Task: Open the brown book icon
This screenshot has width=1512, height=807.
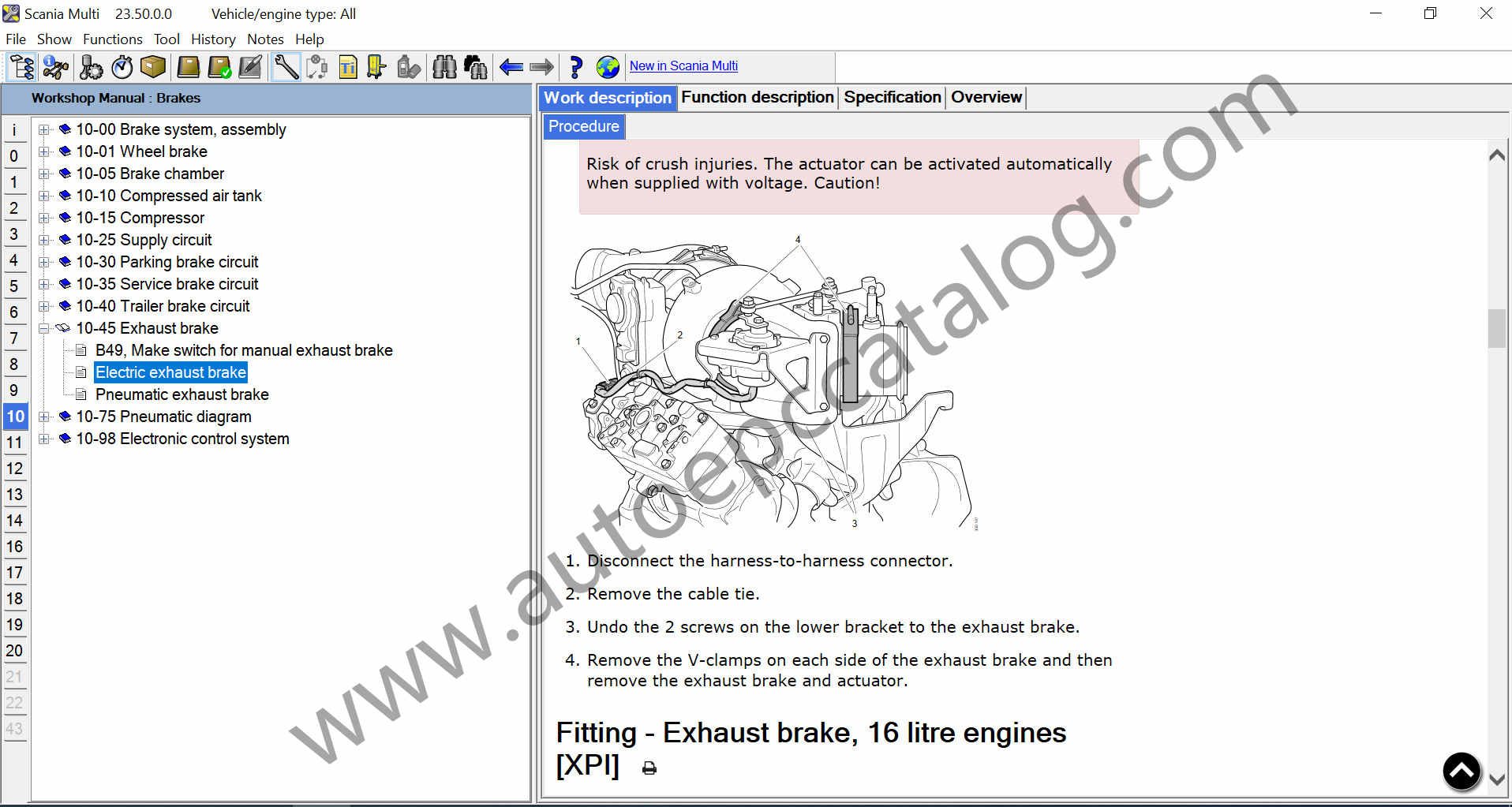Action: (x=188, y=67)
